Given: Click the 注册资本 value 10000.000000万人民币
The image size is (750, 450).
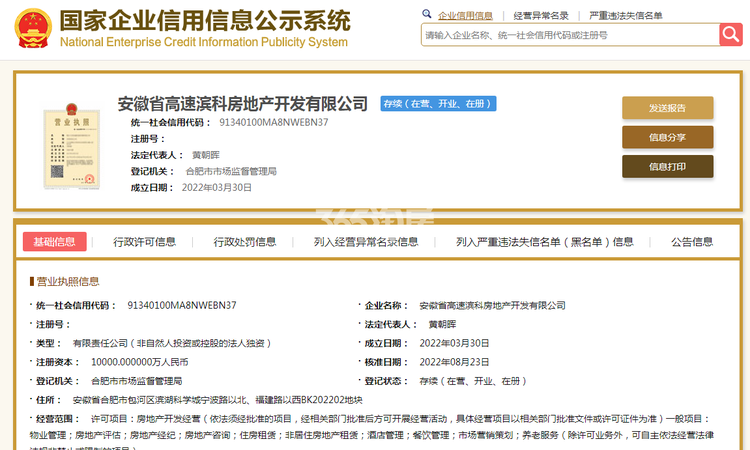Looking at the screenshot, I should pos(140,362).
